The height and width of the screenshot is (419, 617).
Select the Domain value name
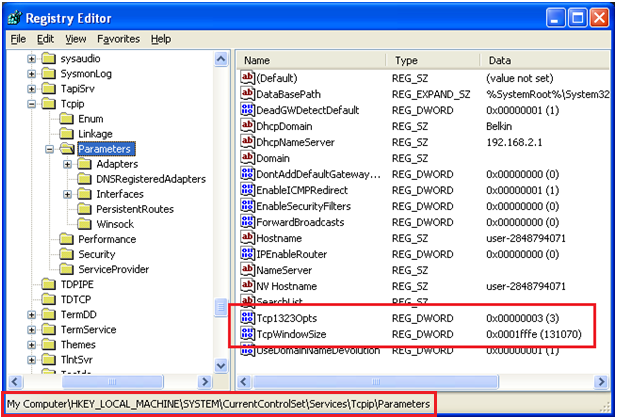(x=273, y=159)
